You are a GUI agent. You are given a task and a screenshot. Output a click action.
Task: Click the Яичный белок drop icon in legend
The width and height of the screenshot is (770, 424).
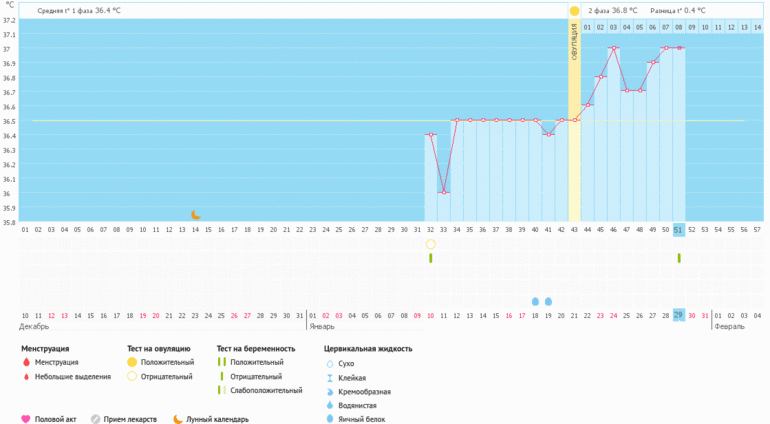pos(330,420)
